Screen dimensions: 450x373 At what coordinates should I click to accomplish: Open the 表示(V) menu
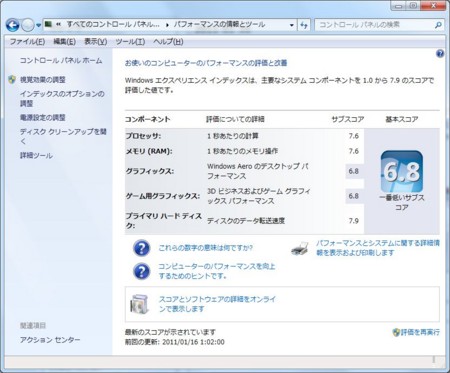tap(96, 42)
